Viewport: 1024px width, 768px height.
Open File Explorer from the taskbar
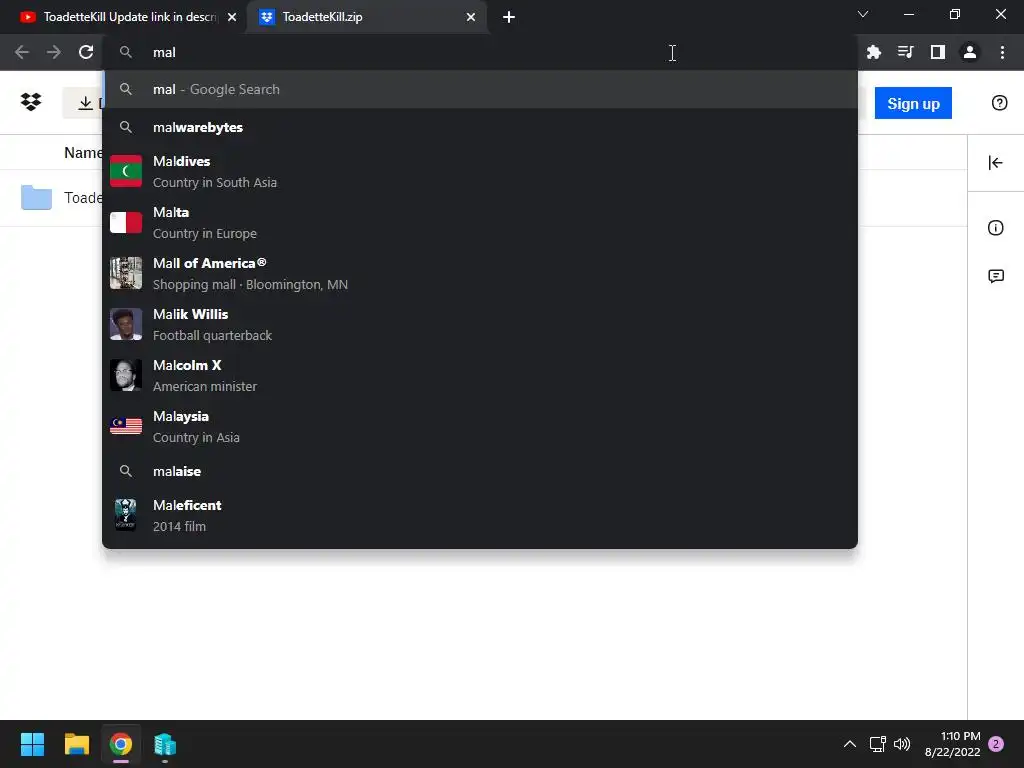pyautogui.click(x=76, y=744)
